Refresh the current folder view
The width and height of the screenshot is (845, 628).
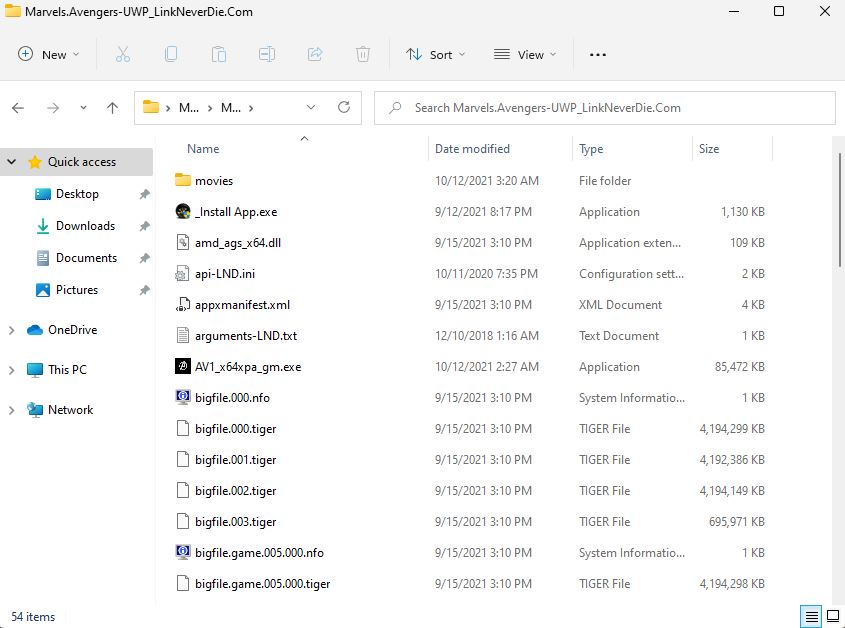(344, 107)
